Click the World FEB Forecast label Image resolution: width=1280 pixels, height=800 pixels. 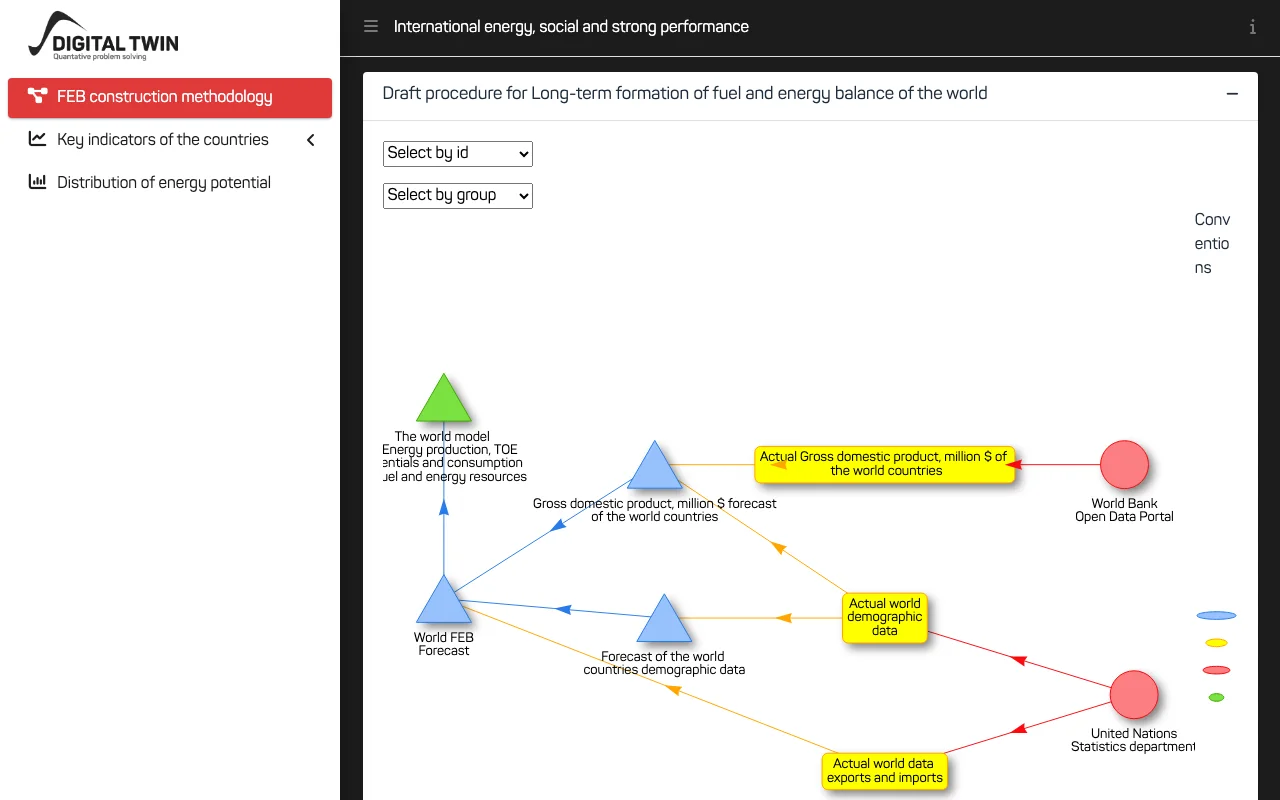(443, 644)
